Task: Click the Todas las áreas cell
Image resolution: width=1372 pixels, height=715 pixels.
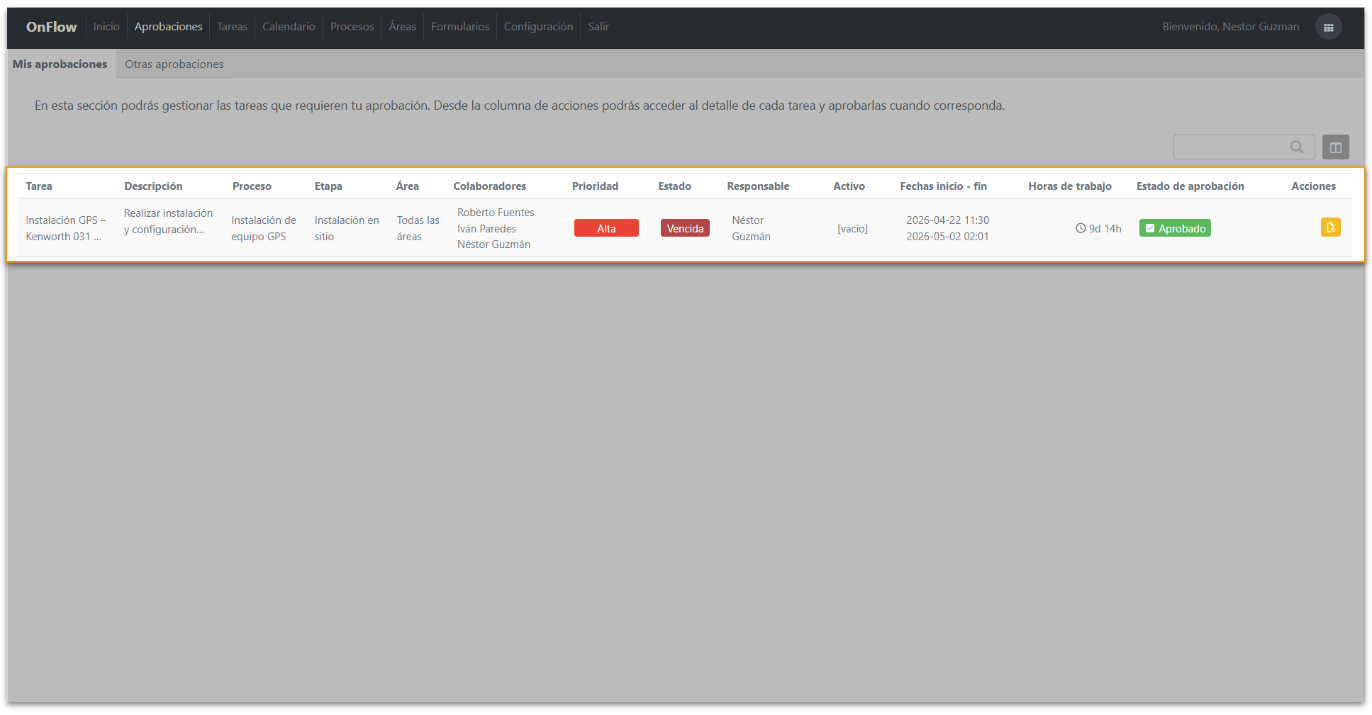Action: coord(418,228)
